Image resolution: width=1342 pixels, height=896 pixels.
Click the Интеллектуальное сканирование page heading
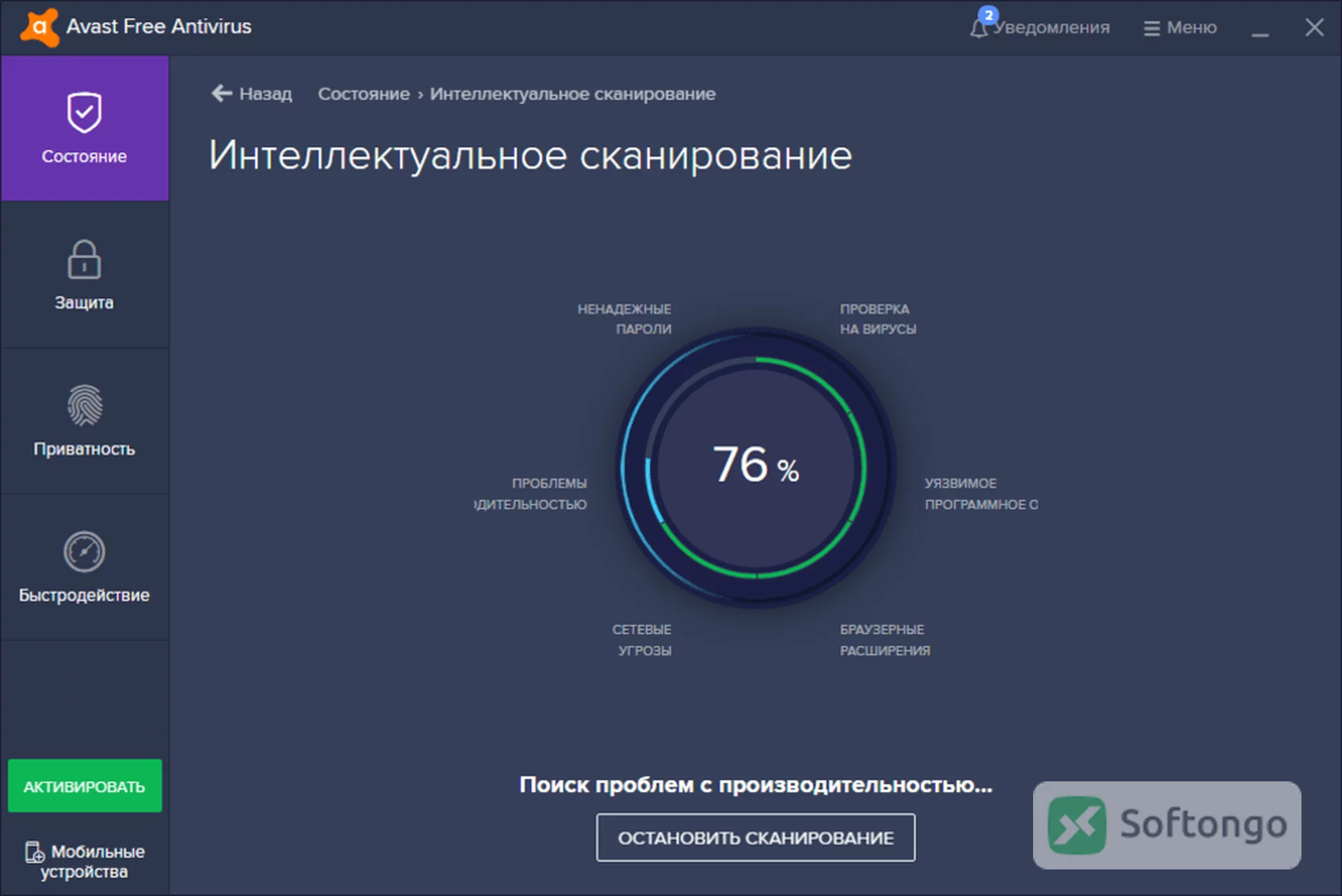(531, 155)
